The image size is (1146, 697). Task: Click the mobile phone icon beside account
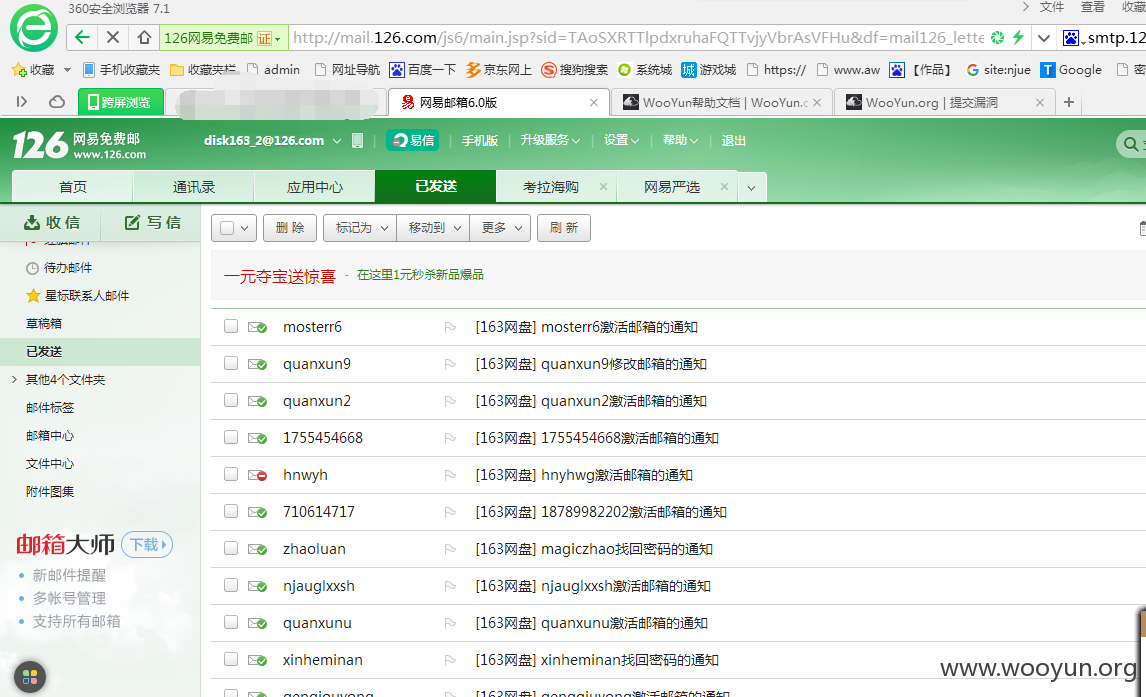(357, 140)
